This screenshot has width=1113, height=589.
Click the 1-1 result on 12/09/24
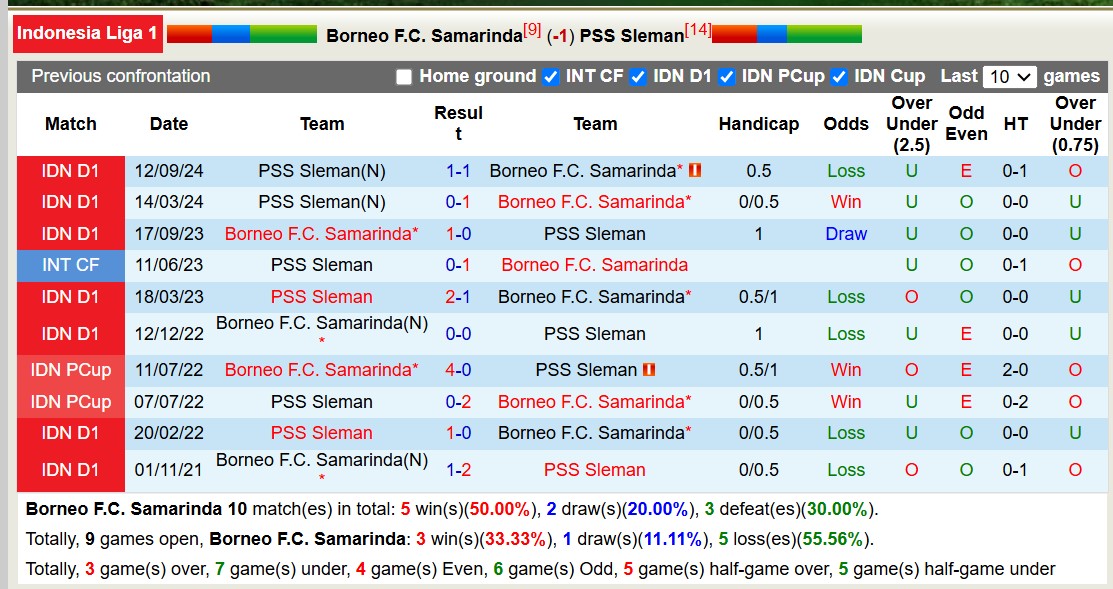[x=458, y=171]
